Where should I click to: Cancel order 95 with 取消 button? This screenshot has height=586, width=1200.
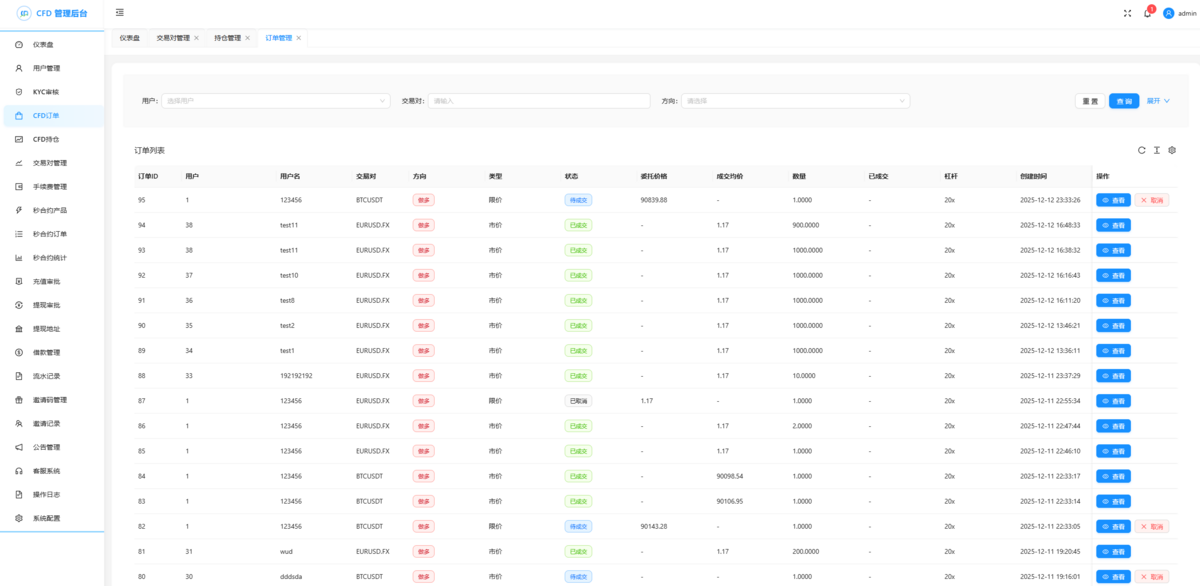point(1151,200)
